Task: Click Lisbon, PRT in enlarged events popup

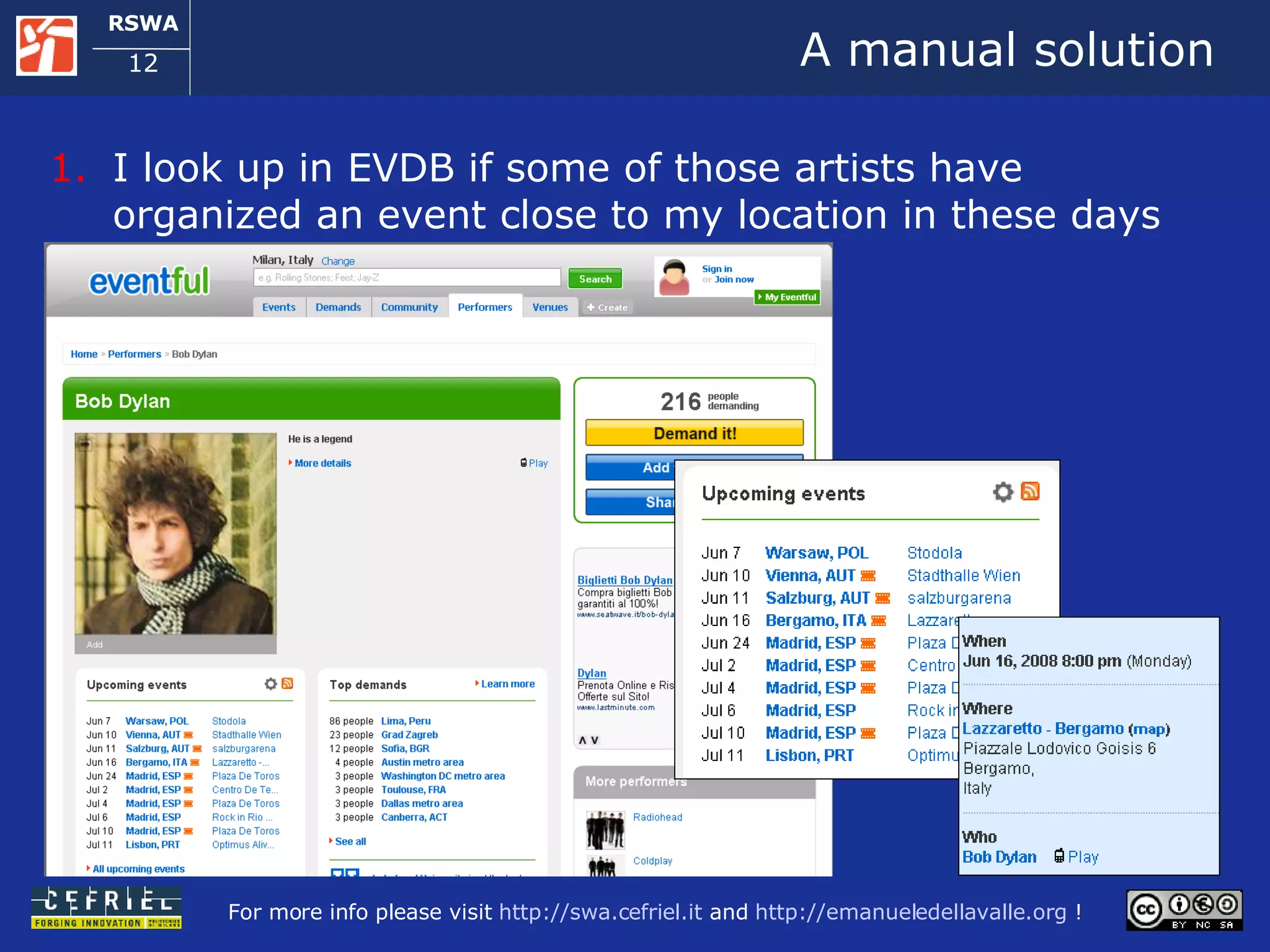Action: tap(809, 756)
